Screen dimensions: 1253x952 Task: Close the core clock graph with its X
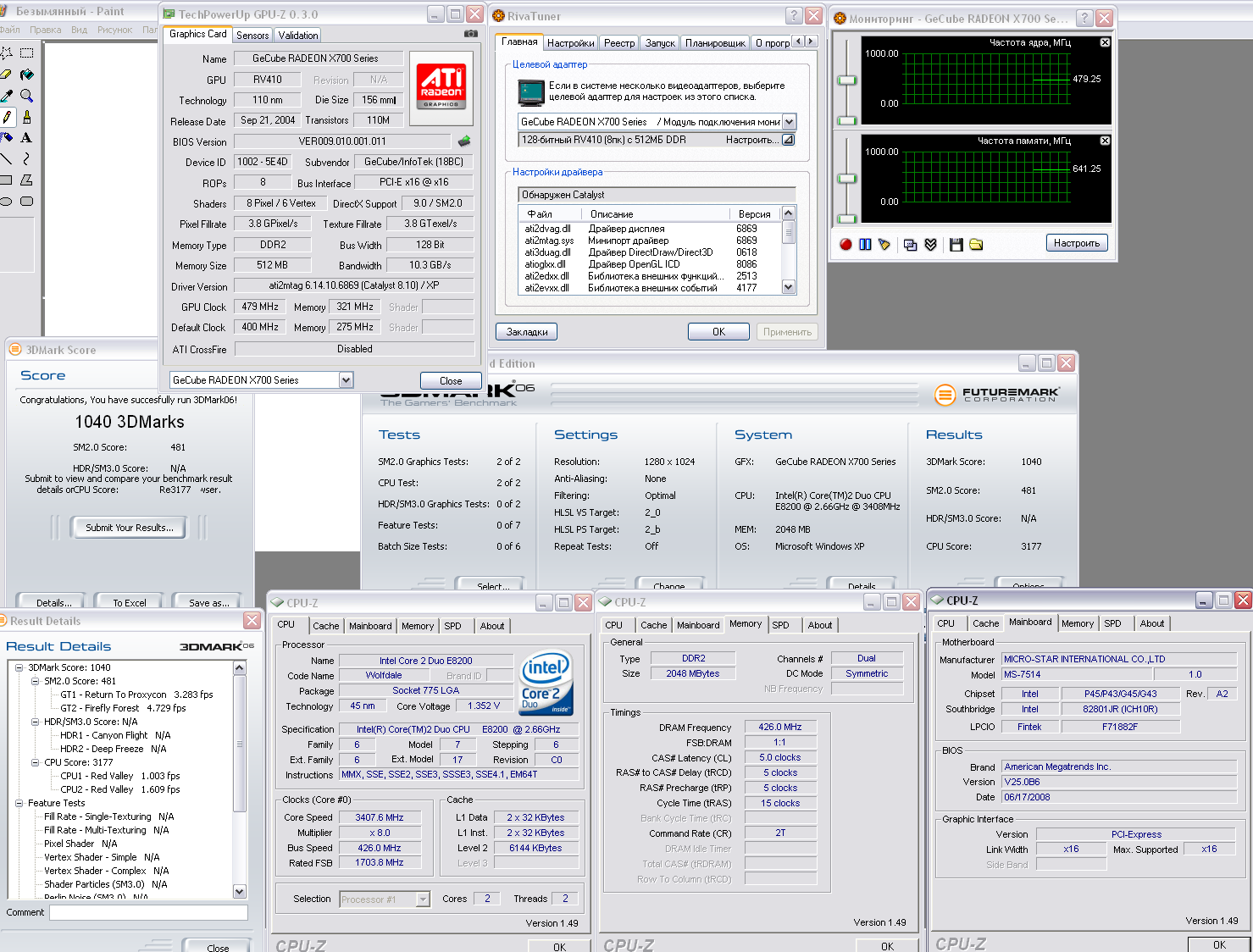point(1105,42)
